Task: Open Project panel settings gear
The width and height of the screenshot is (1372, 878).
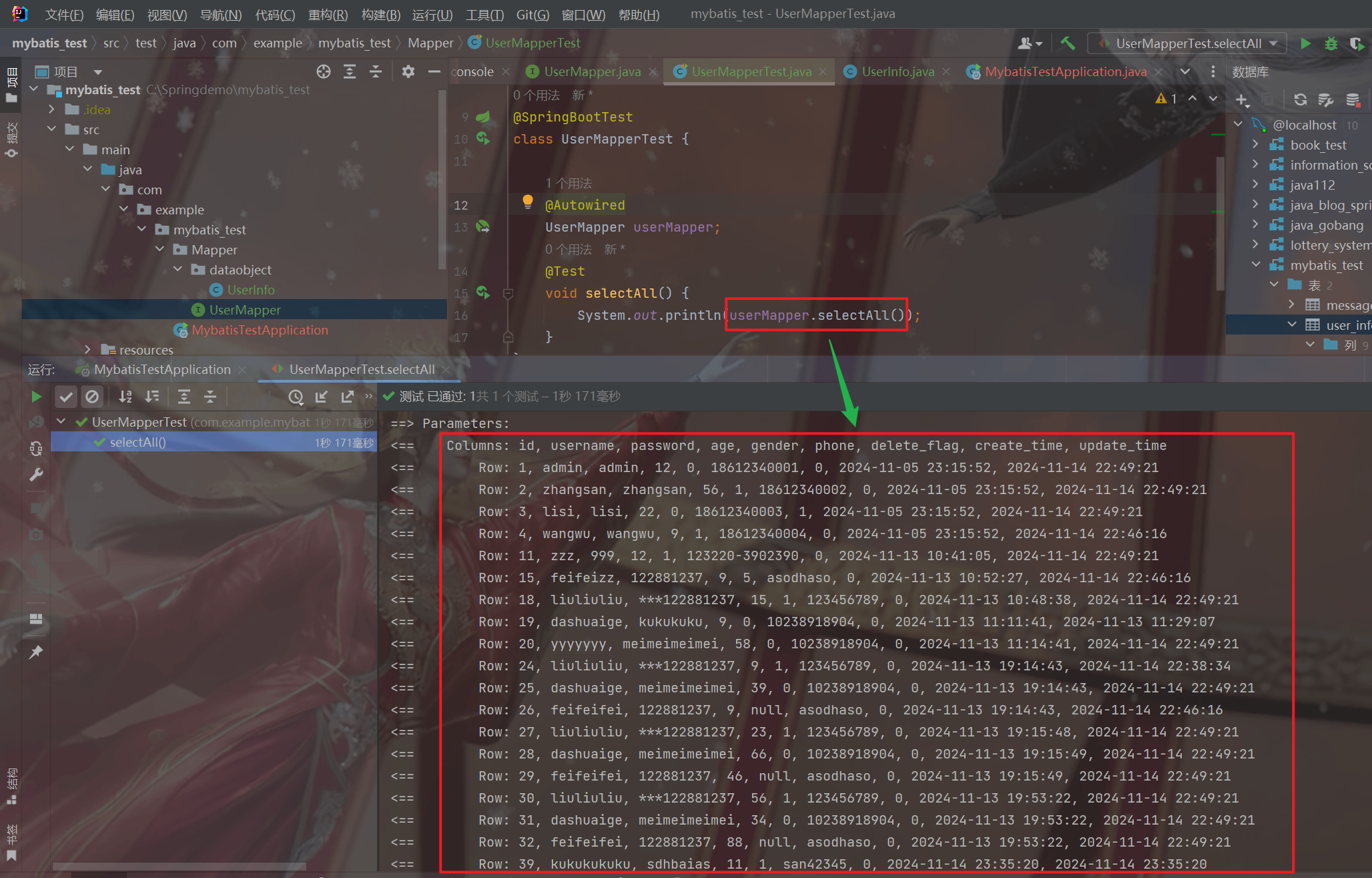Action: click(408, 71)
